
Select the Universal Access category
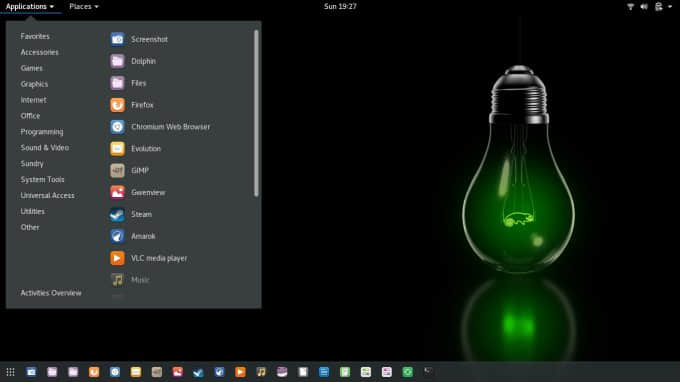pyautogui.click(x=48, y=196)
